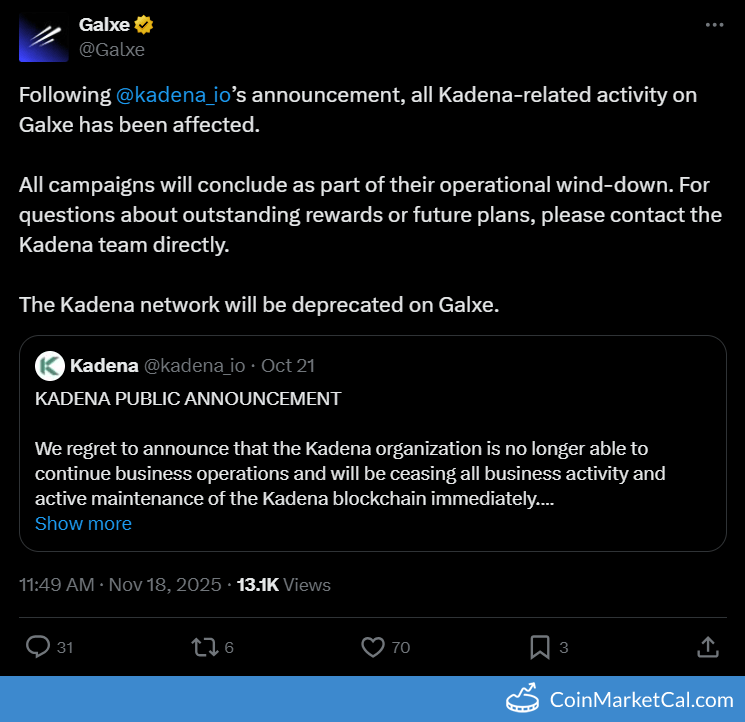This screenshot has height=722, width=745.
Task: Click the quoted @kadena_io handle
Action: pyautogui.click(x=195, y=366)
